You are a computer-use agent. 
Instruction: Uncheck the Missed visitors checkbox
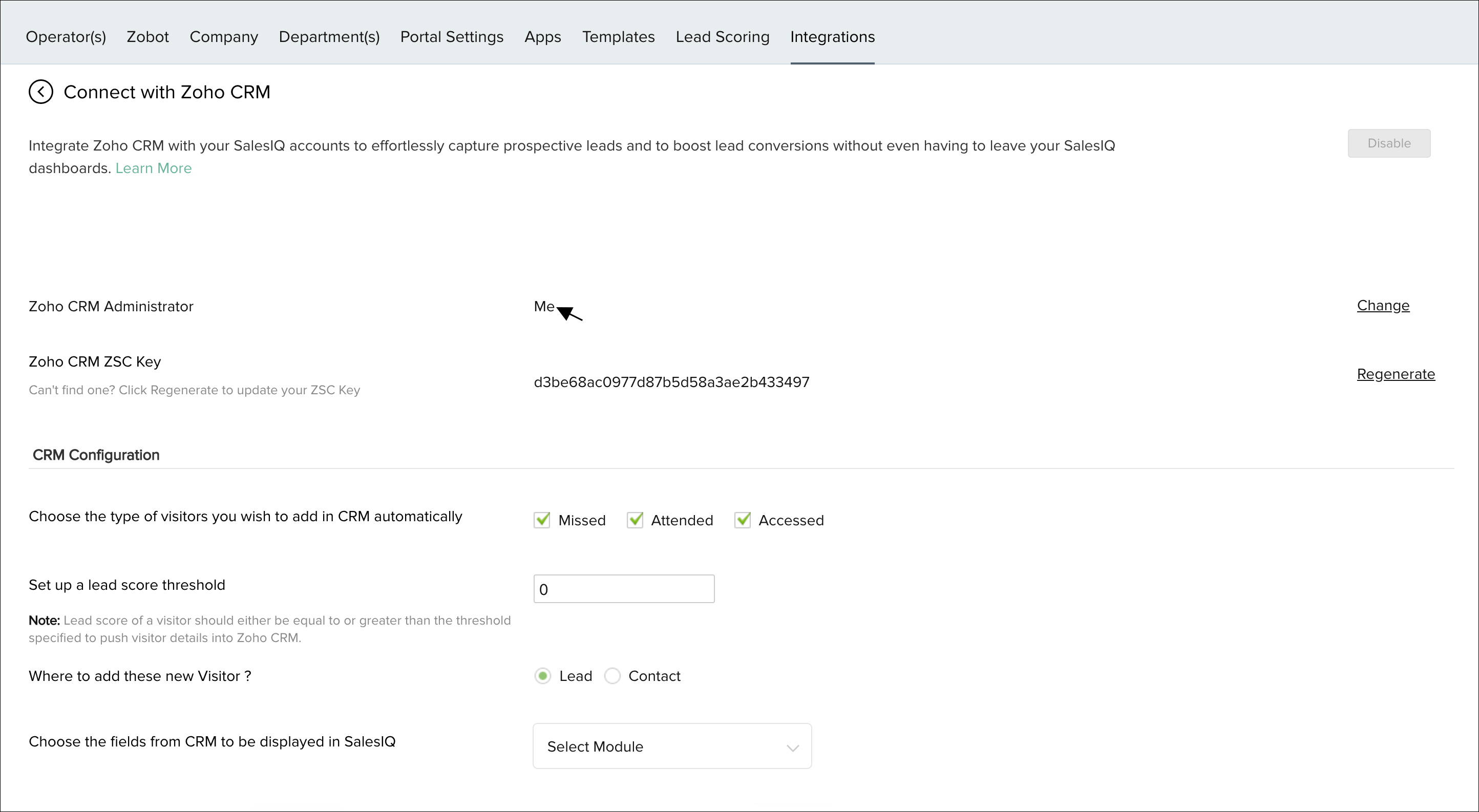click(x=541, y=520)
